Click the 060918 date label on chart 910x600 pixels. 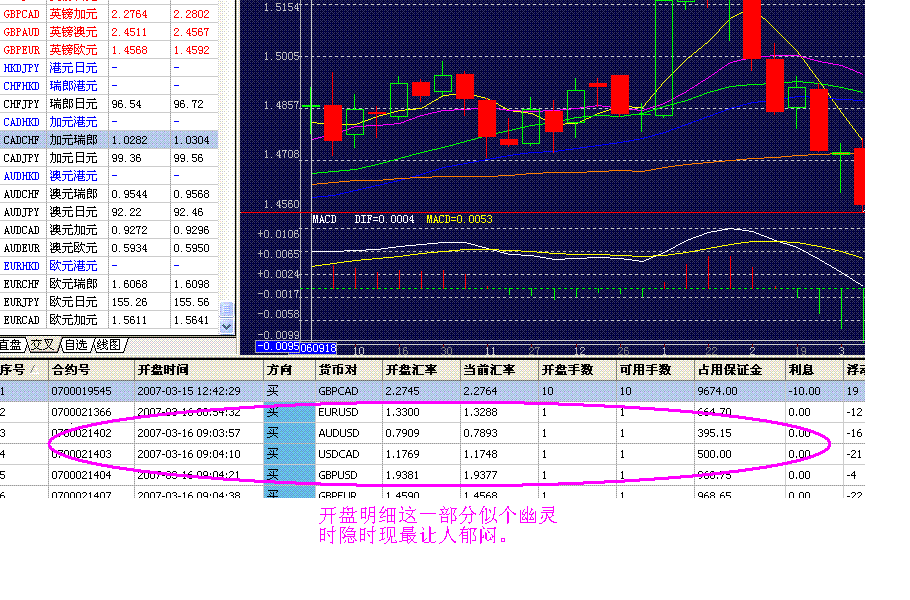[318, 348]
